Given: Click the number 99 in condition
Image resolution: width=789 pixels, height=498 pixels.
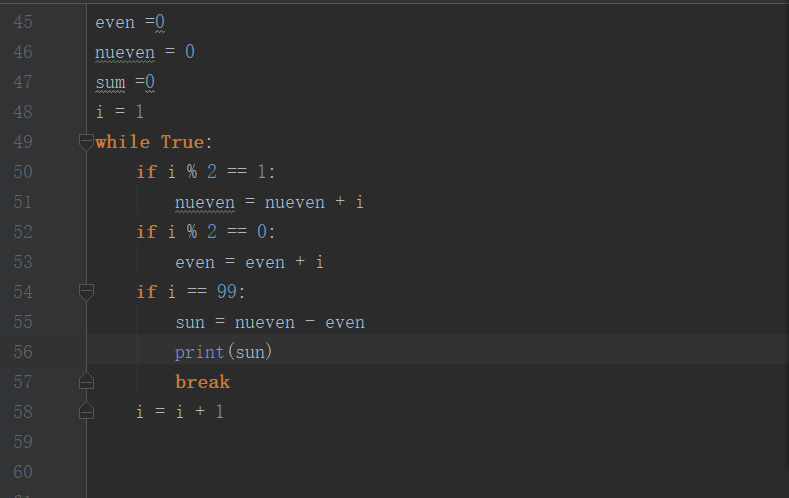Looking at the screenshot, I should (228, 292).
